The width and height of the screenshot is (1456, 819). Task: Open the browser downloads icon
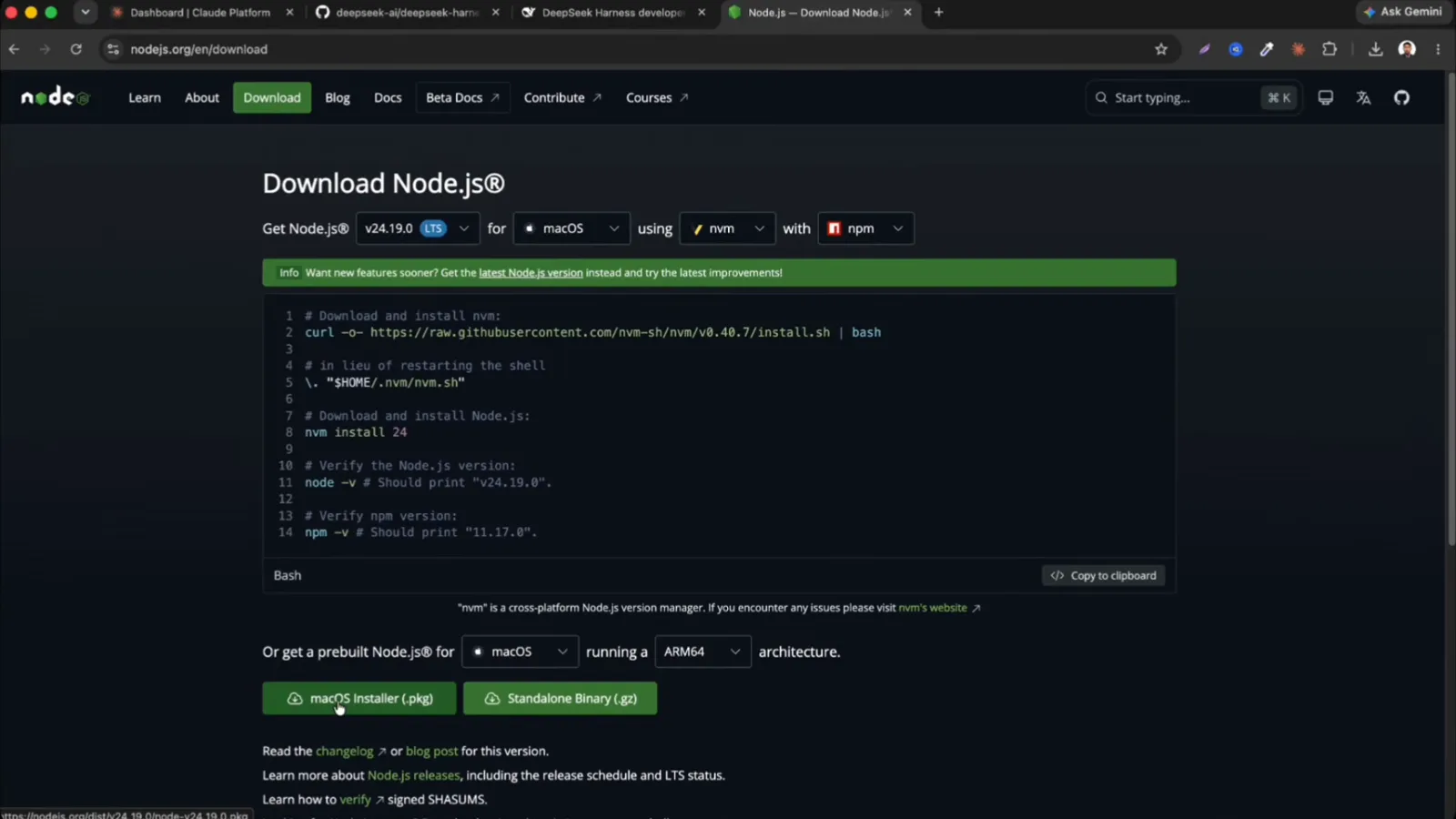coord(1375,49)
